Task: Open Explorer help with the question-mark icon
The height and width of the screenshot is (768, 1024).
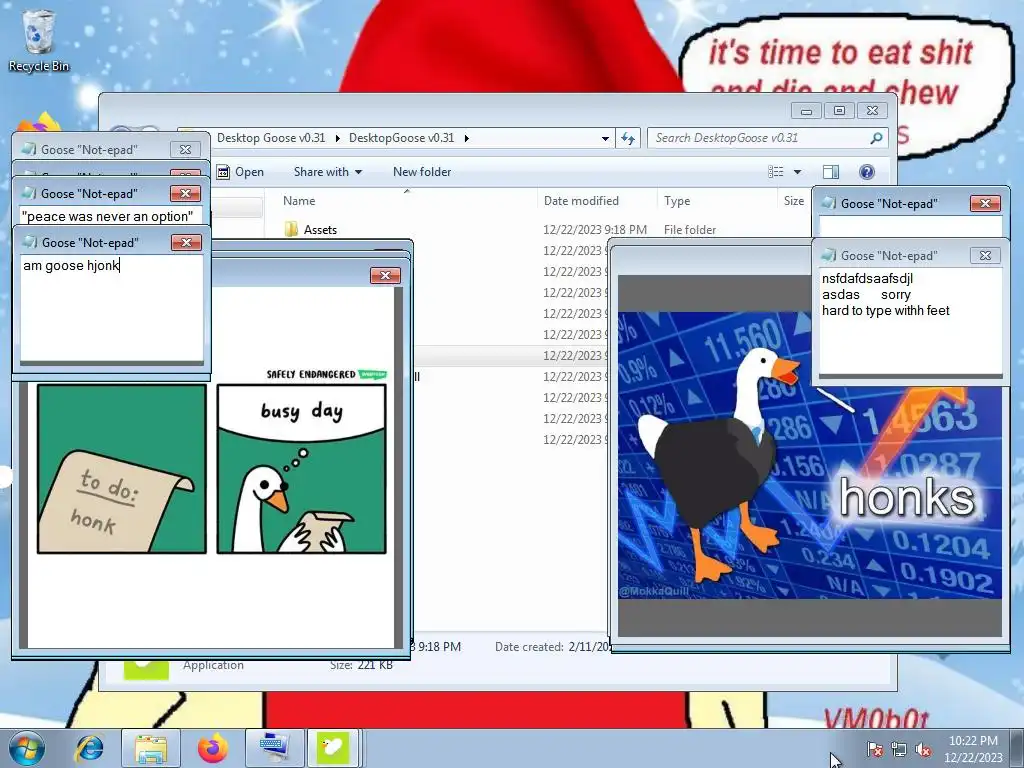Action: pyautogui.click(x=867, y=172)
